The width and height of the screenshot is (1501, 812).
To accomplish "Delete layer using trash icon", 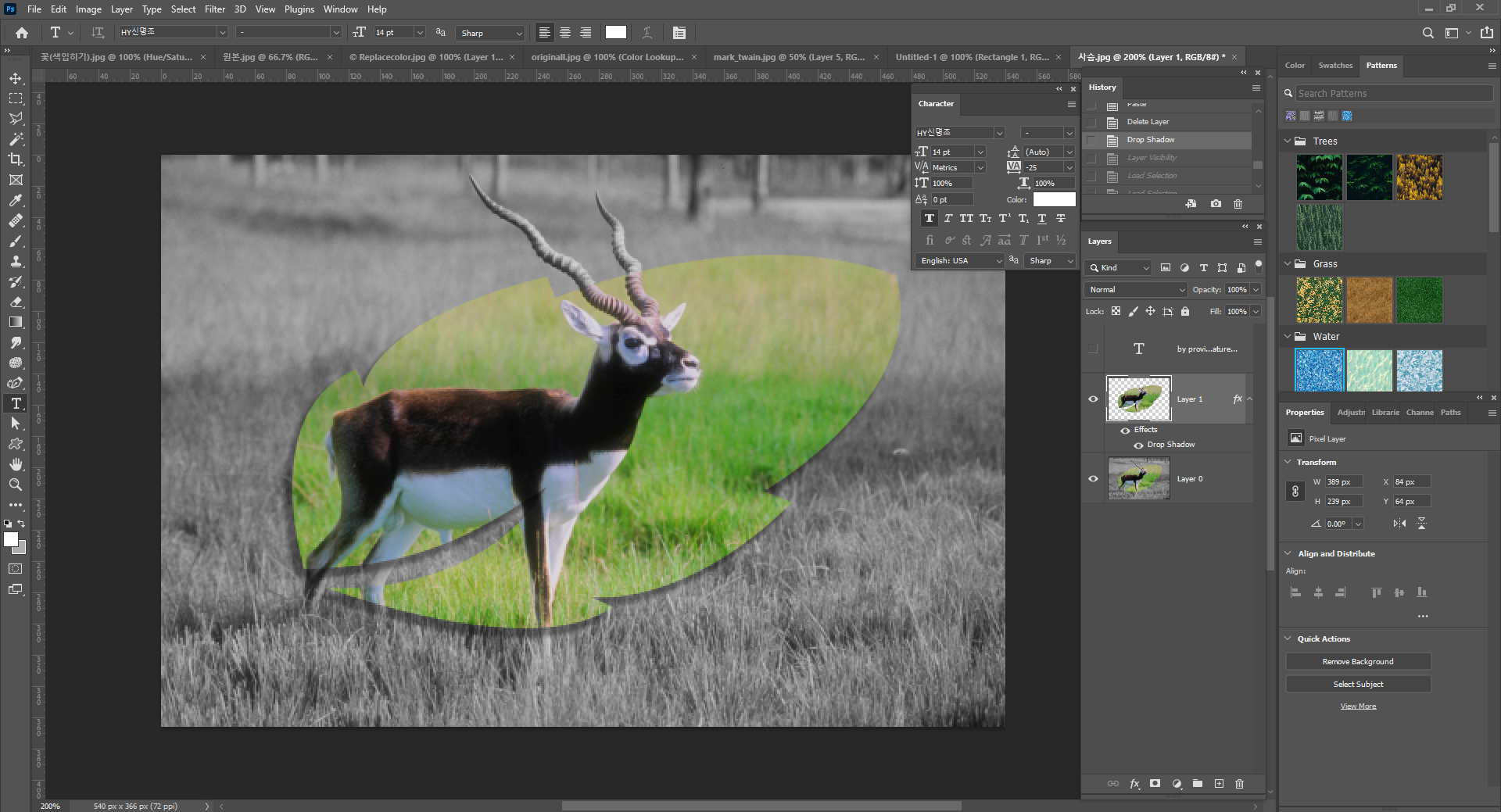I will pyautogui.click(x=1239, y=784).
